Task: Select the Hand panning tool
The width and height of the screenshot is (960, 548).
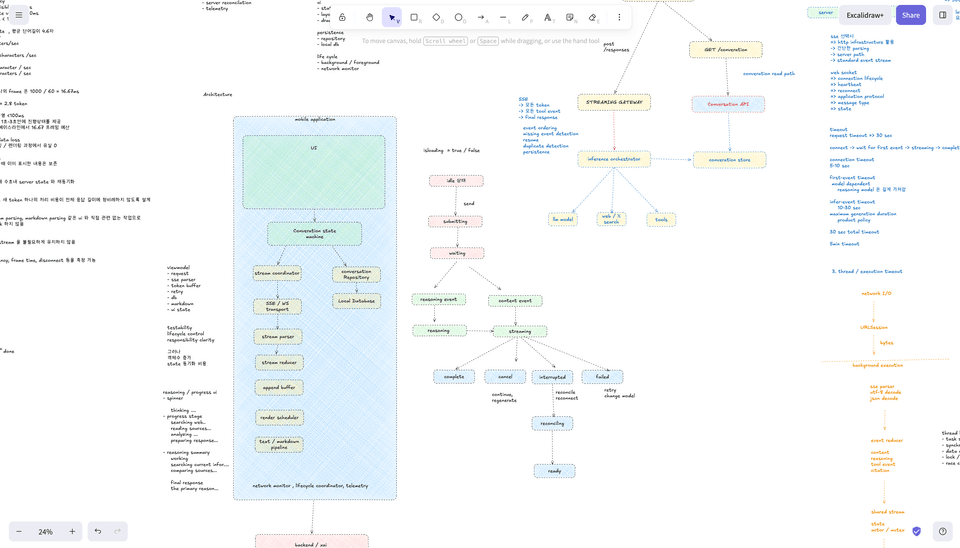Action: point(369,17)
